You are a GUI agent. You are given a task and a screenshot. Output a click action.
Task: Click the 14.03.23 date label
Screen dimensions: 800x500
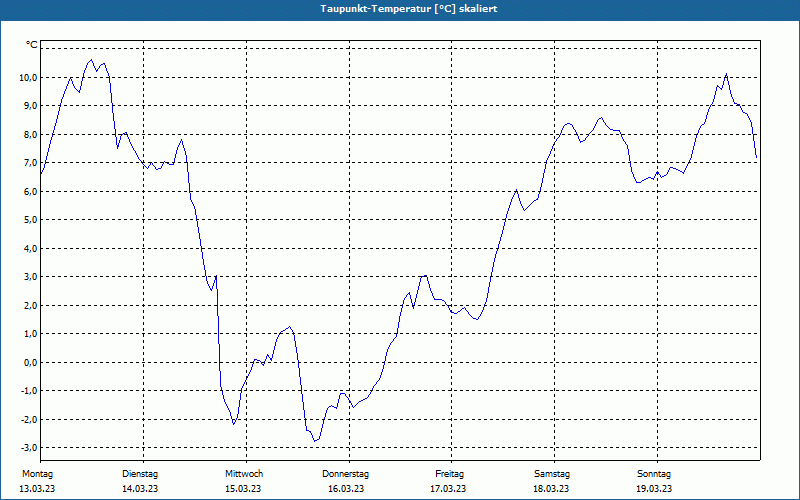[140, 489]
